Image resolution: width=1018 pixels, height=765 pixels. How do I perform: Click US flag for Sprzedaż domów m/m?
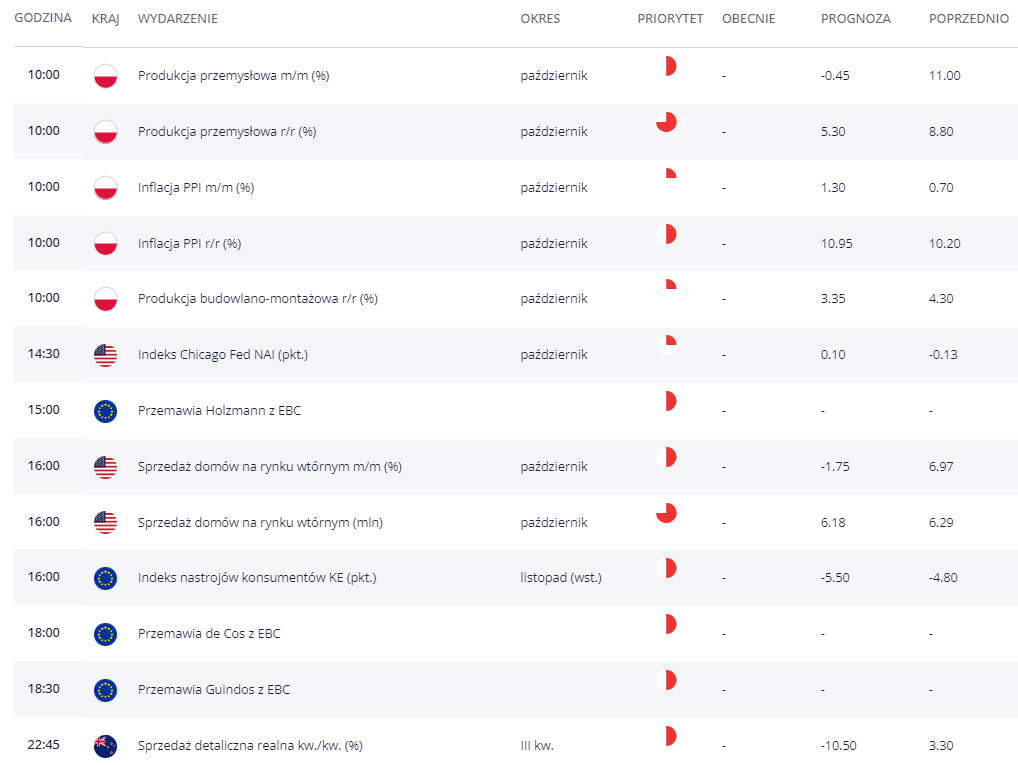(x=105, y=466)
